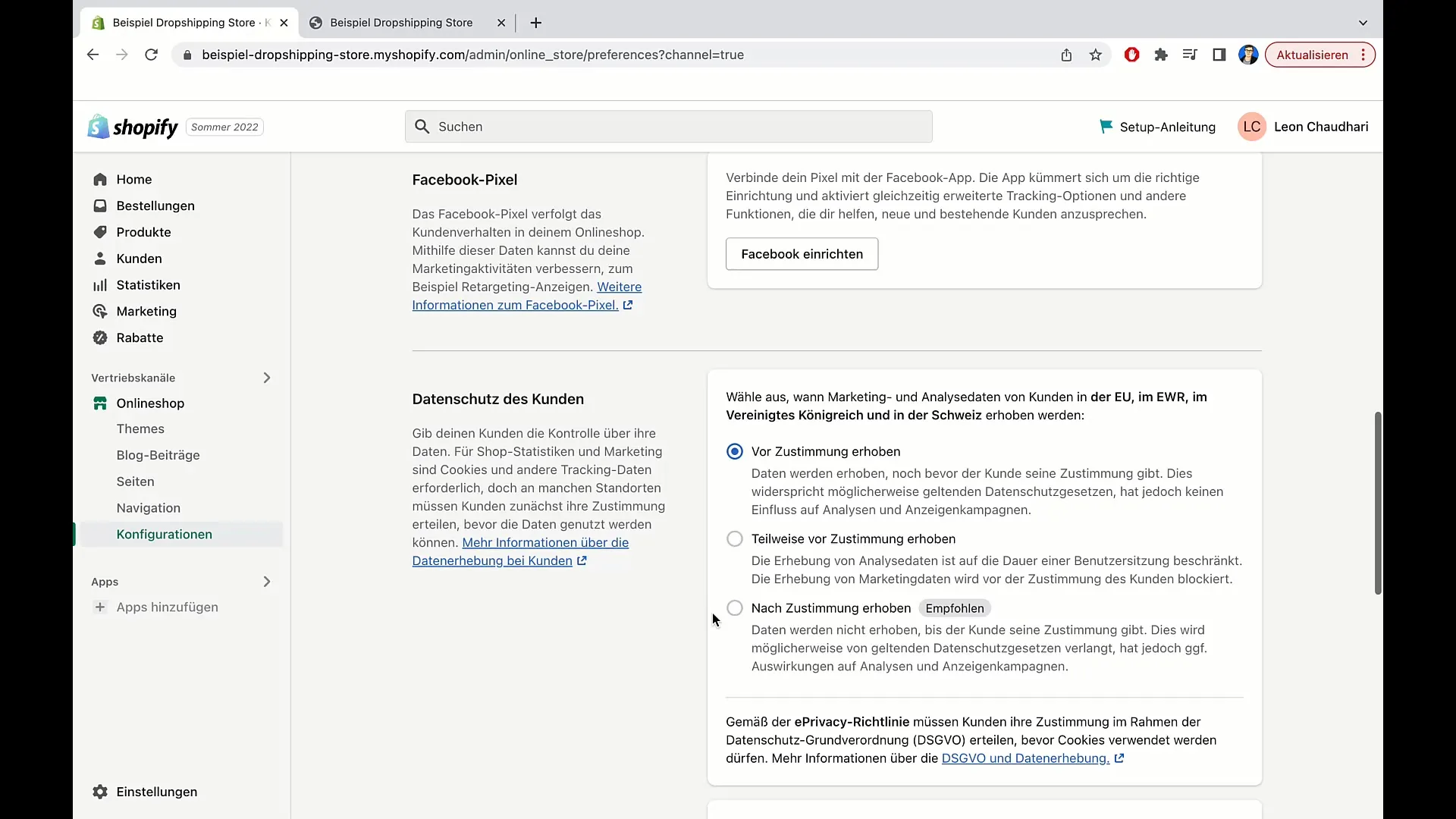
Task: Select 'Nach Zustimmung erhoben' radio option
Action: coord(735,608)
